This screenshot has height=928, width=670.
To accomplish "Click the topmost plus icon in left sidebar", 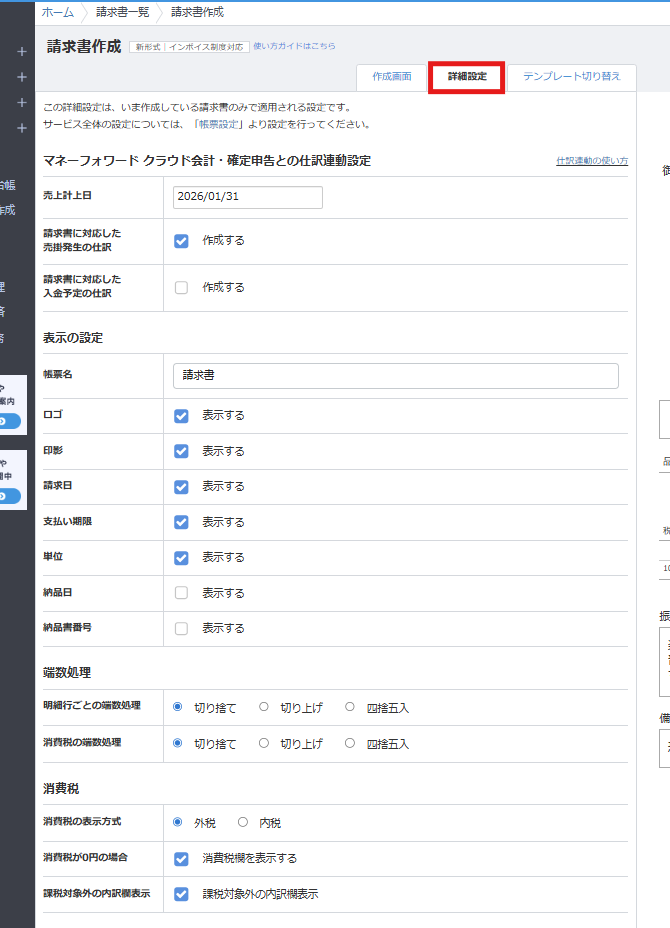I will click(22, 52).
